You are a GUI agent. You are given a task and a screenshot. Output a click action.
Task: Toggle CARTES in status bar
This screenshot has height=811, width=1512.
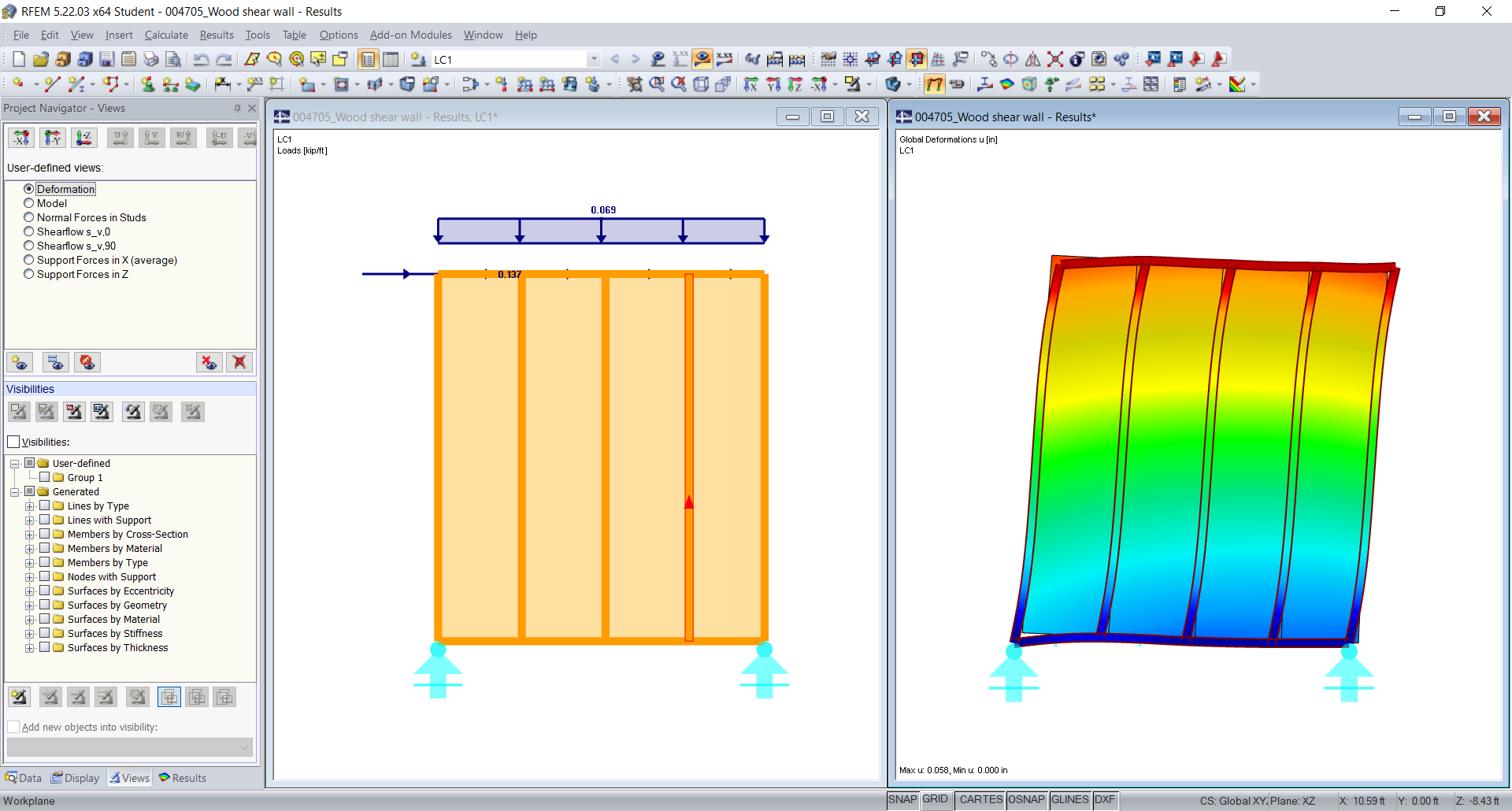pyautogui.click(x=981, y=800)
